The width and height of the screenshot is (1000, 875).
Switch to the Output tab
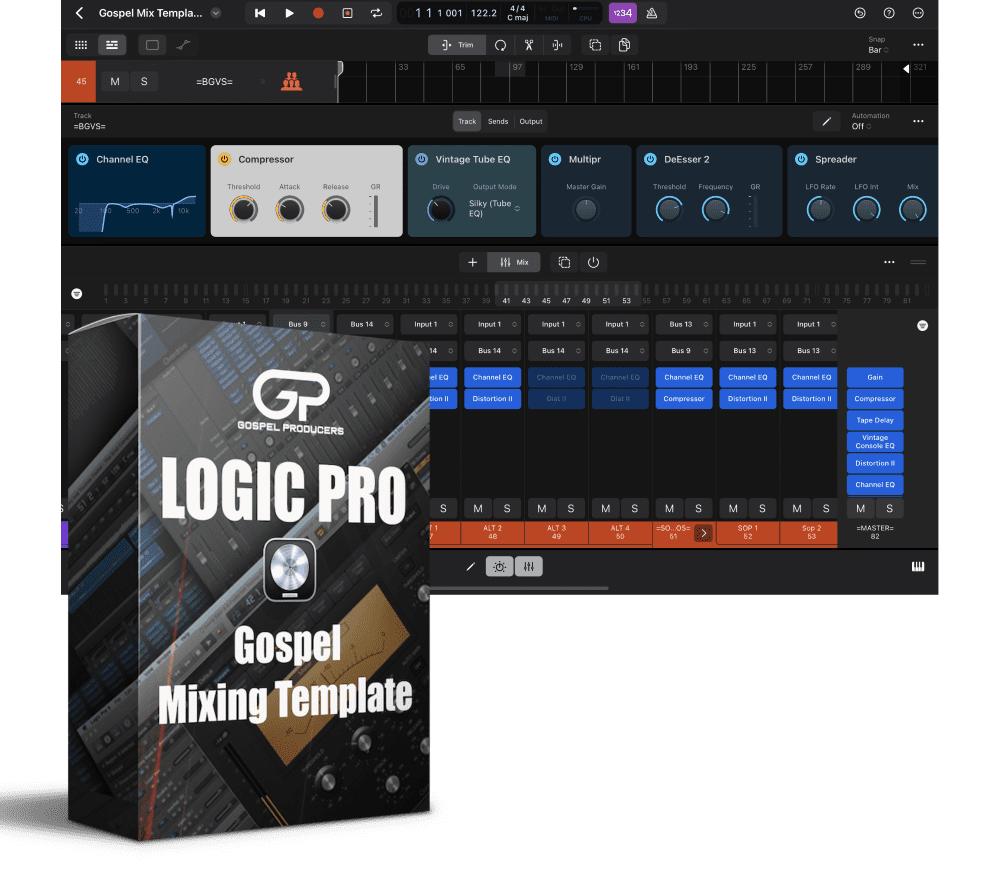(531, 121)
